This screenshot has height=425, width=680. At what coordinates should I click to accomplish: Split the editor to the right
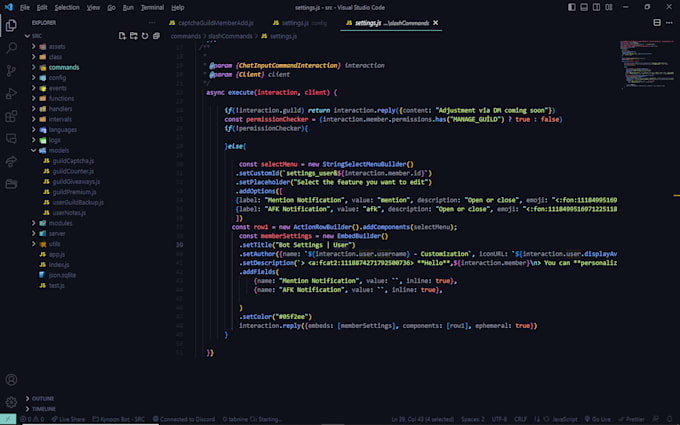657,23
